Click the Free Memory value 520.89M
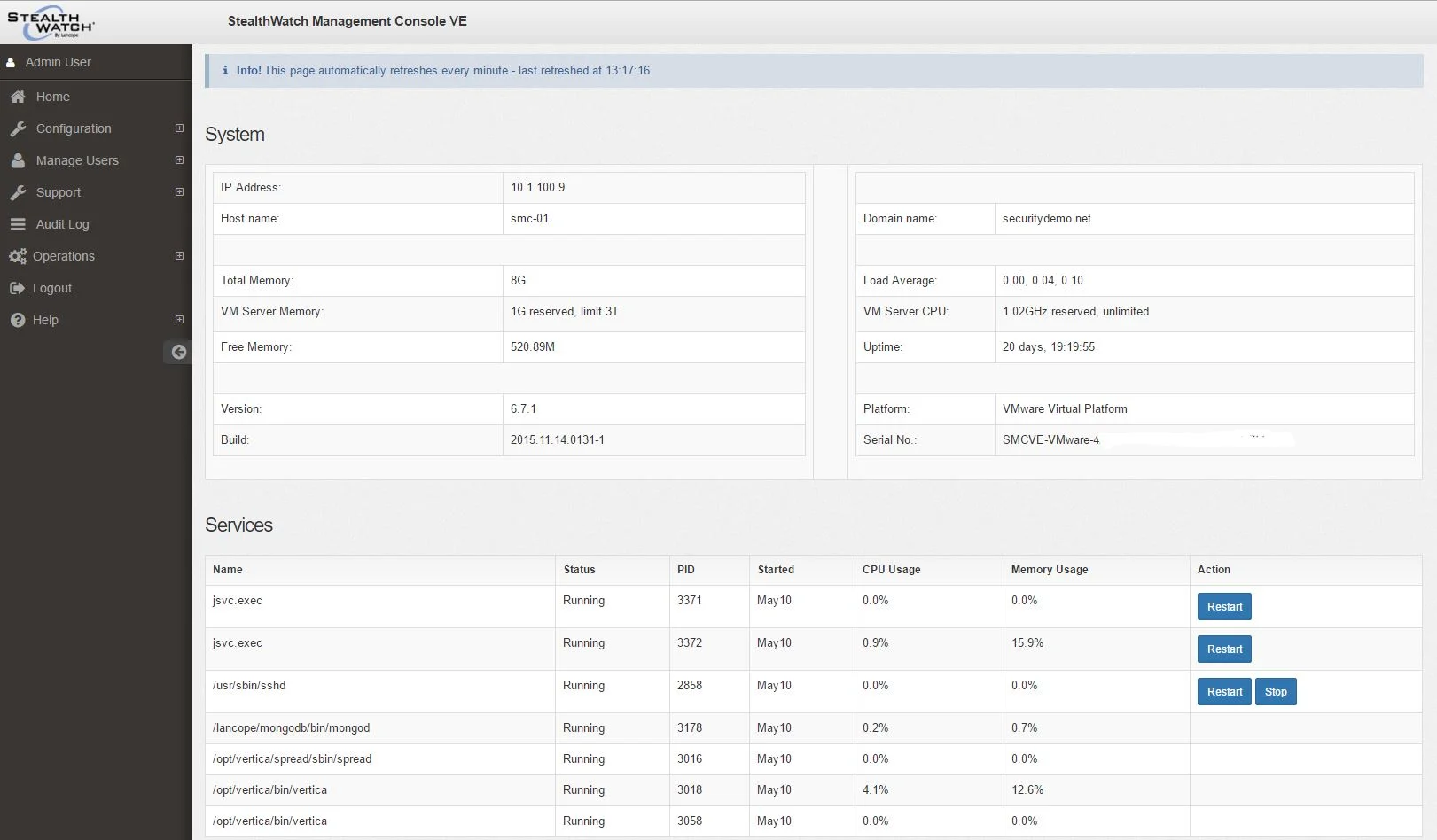1437x840 pixels. (533, 346)
